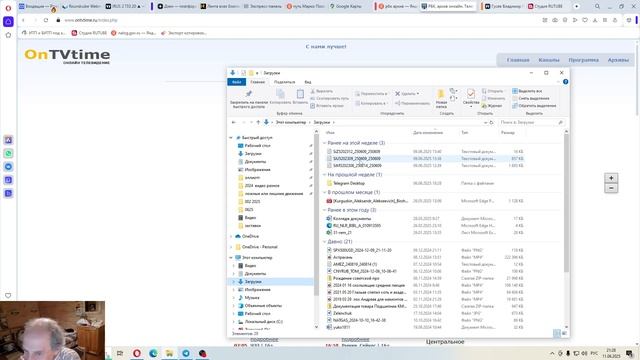Open 3D Objects folder in tree
Viewport: 640px width, 360px height.
(263, 306)
